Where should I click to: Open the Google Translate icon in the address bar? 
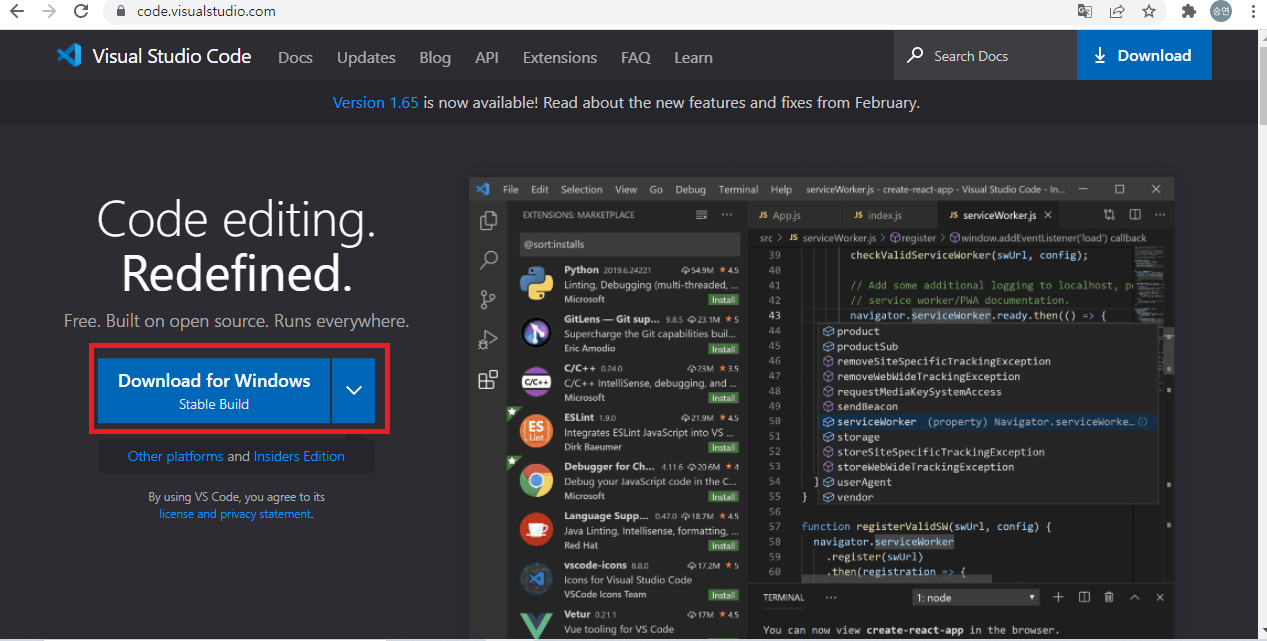point(1085,12)
